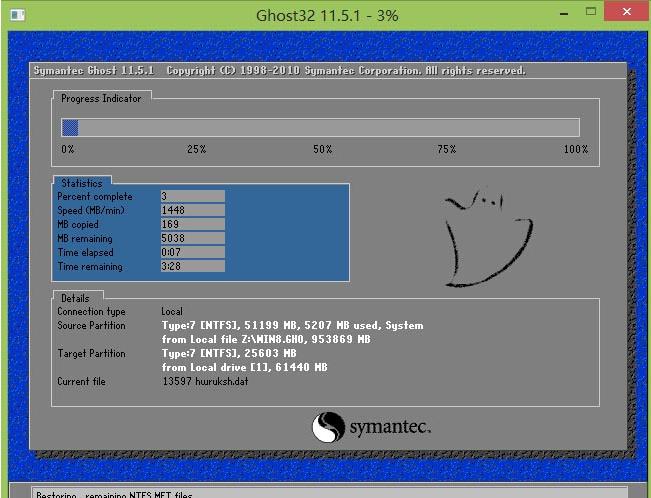Click the Ghost32 window system icon

click(x=15, y=15)
